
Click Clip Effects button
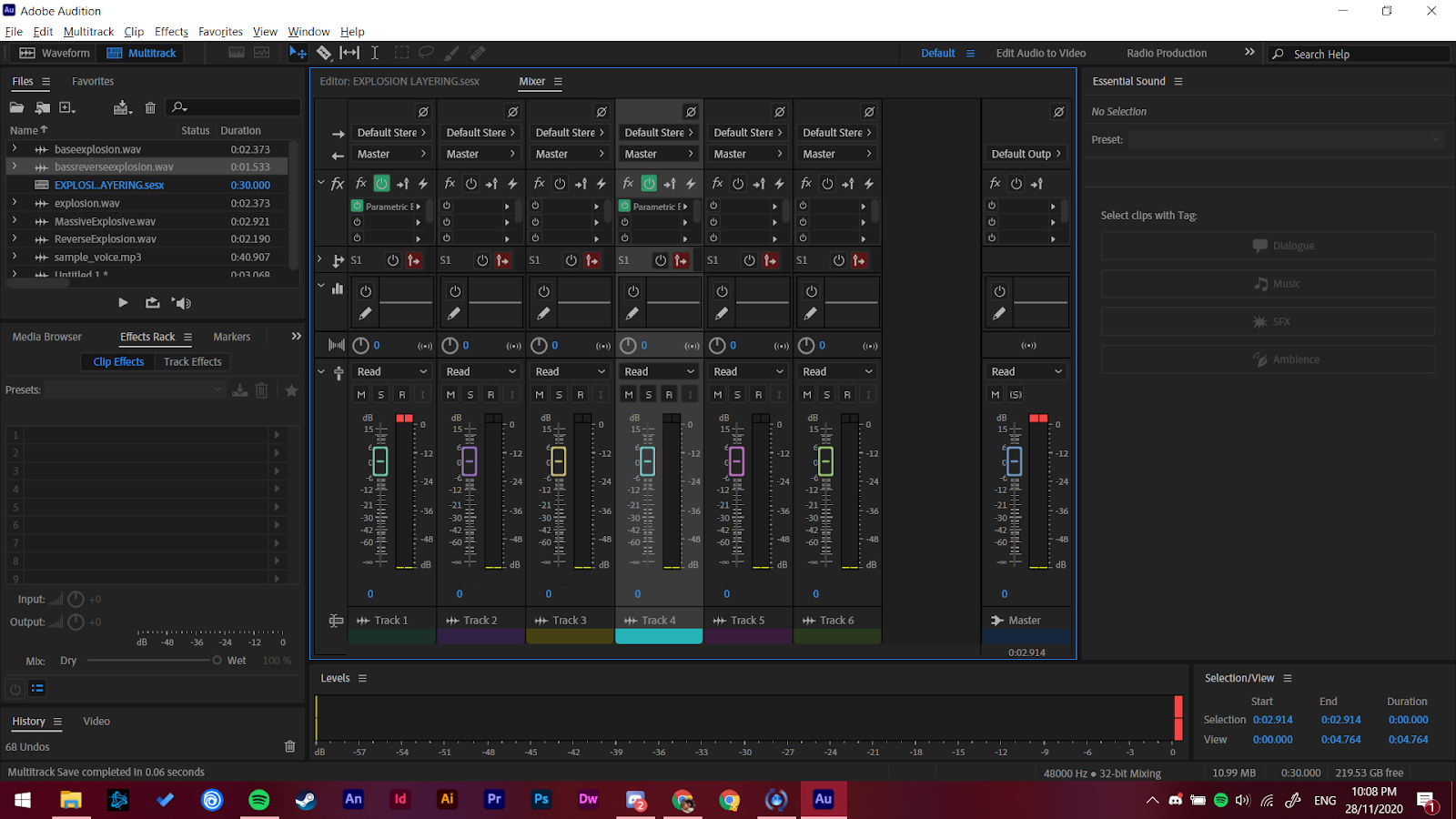118,362
